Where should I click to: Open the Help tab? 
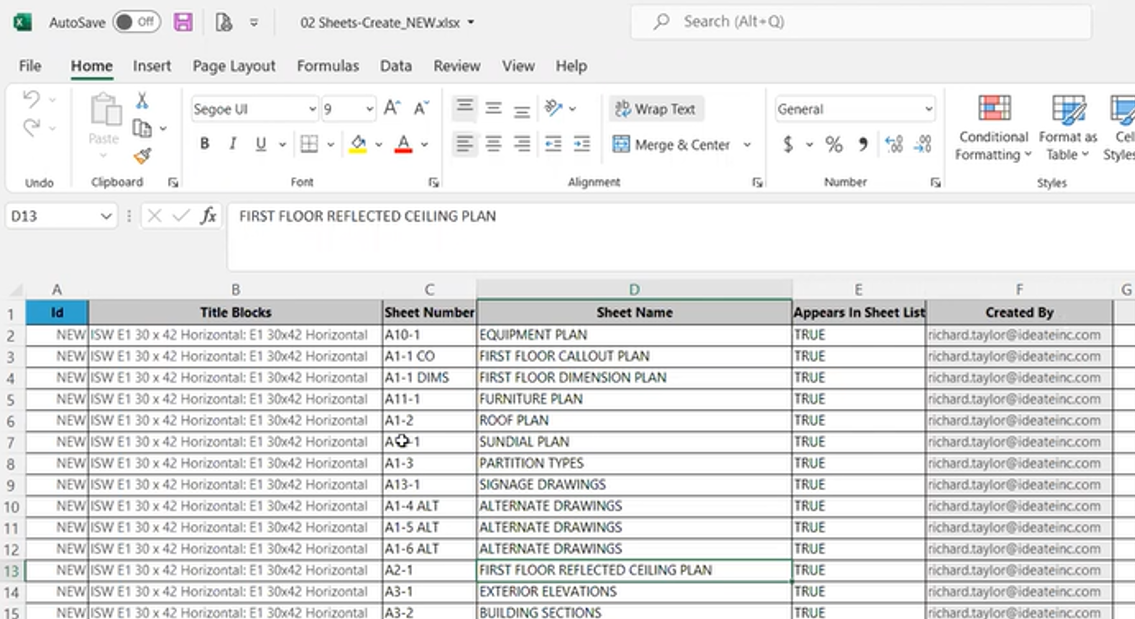pos(571,66)
